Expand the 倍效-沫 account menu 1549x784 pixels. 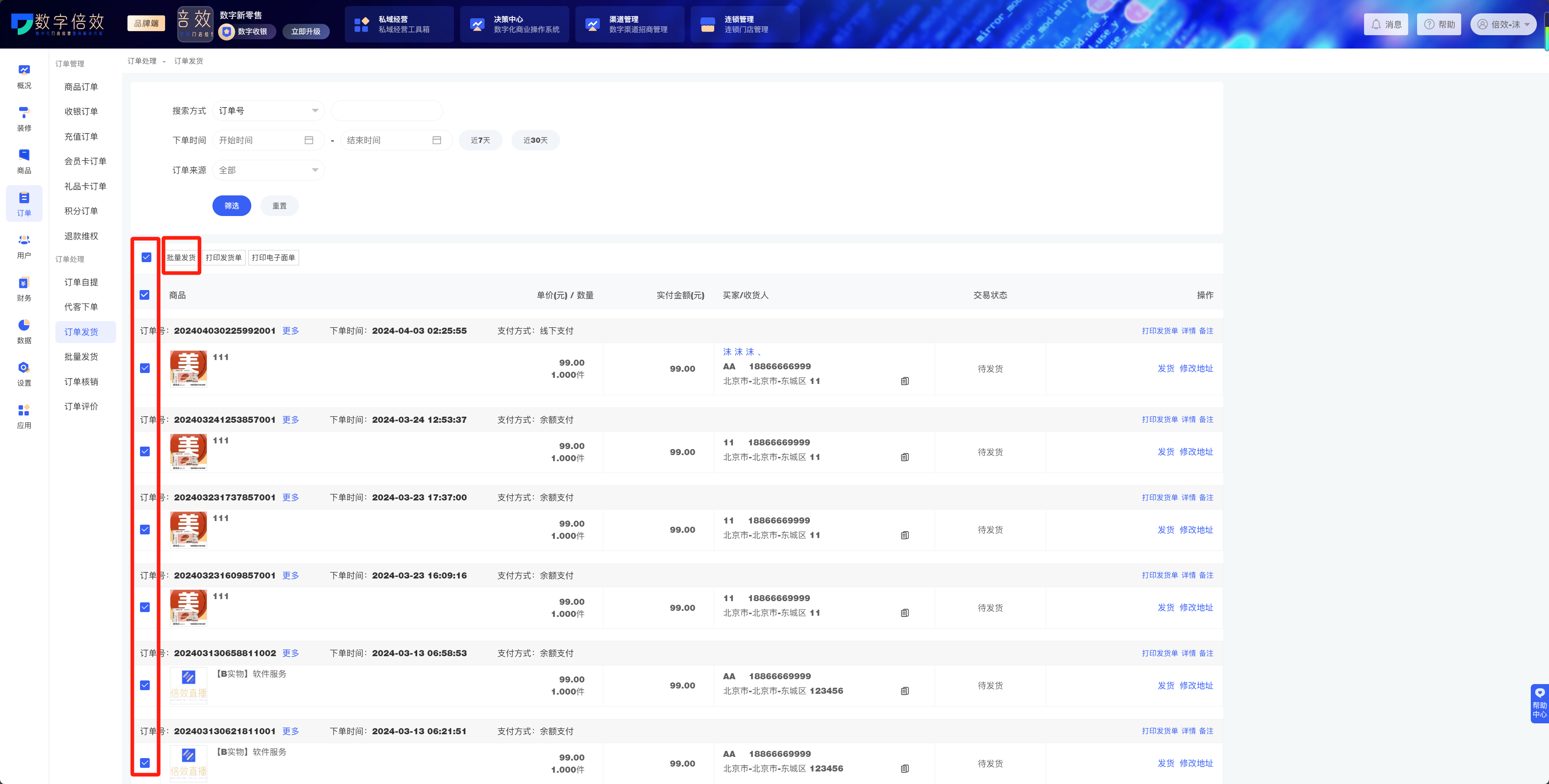pyautogui.click(x=1503, y=25)
